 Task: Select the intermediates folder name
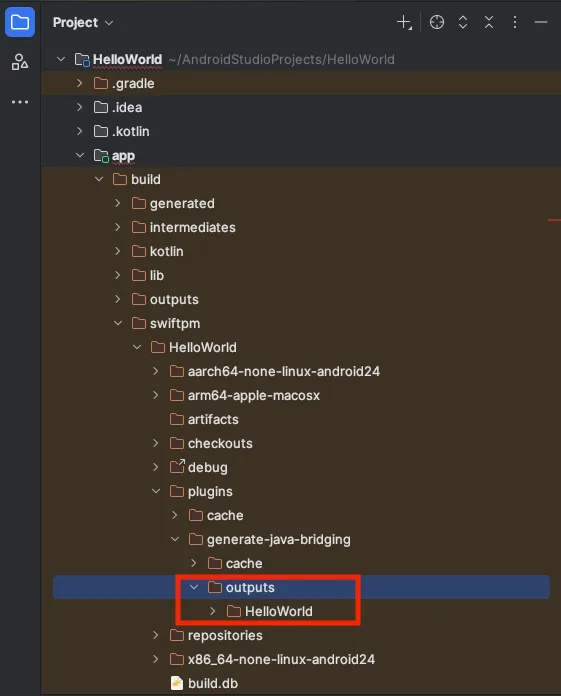pos(193,227)
